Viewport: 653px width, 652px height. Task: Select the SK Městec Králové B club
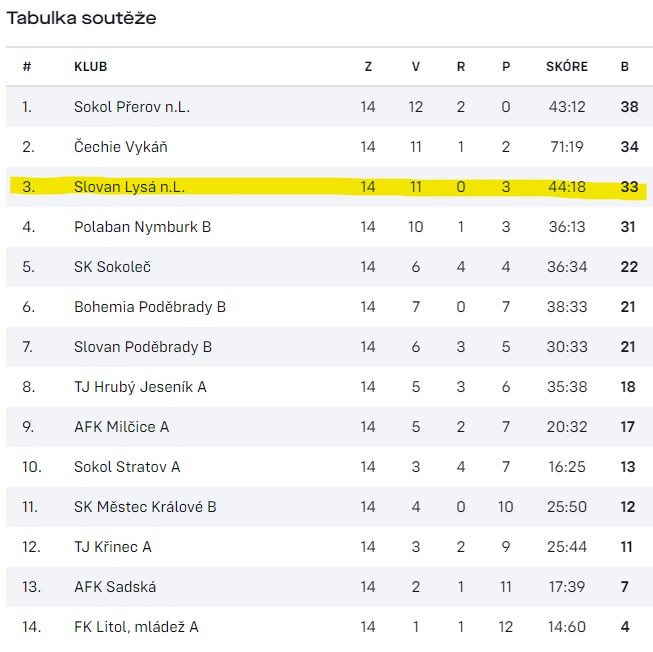click(145, 507)
